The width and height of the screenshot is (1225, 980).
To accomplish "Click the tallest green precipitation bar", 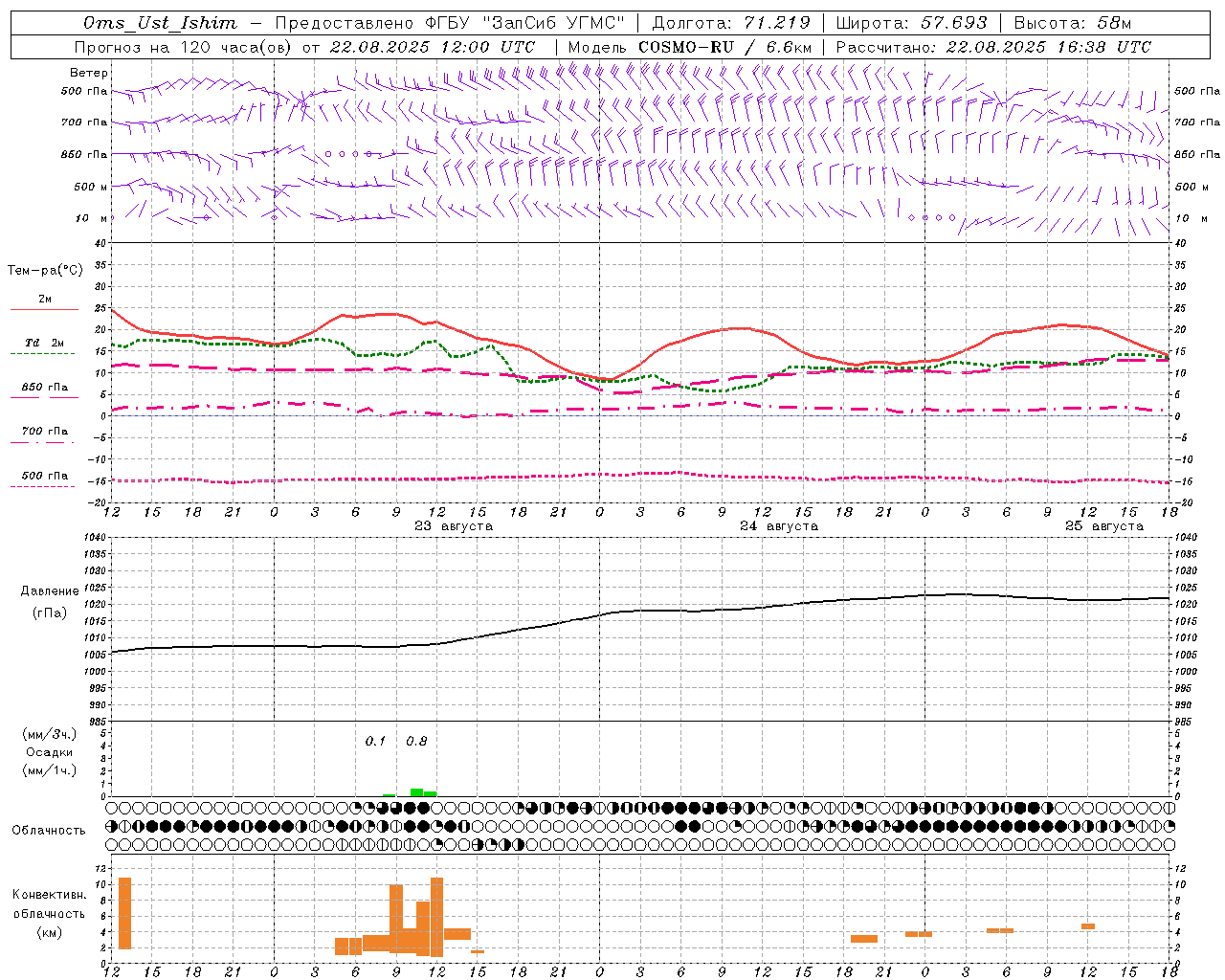I will click(x=416, y=792).
